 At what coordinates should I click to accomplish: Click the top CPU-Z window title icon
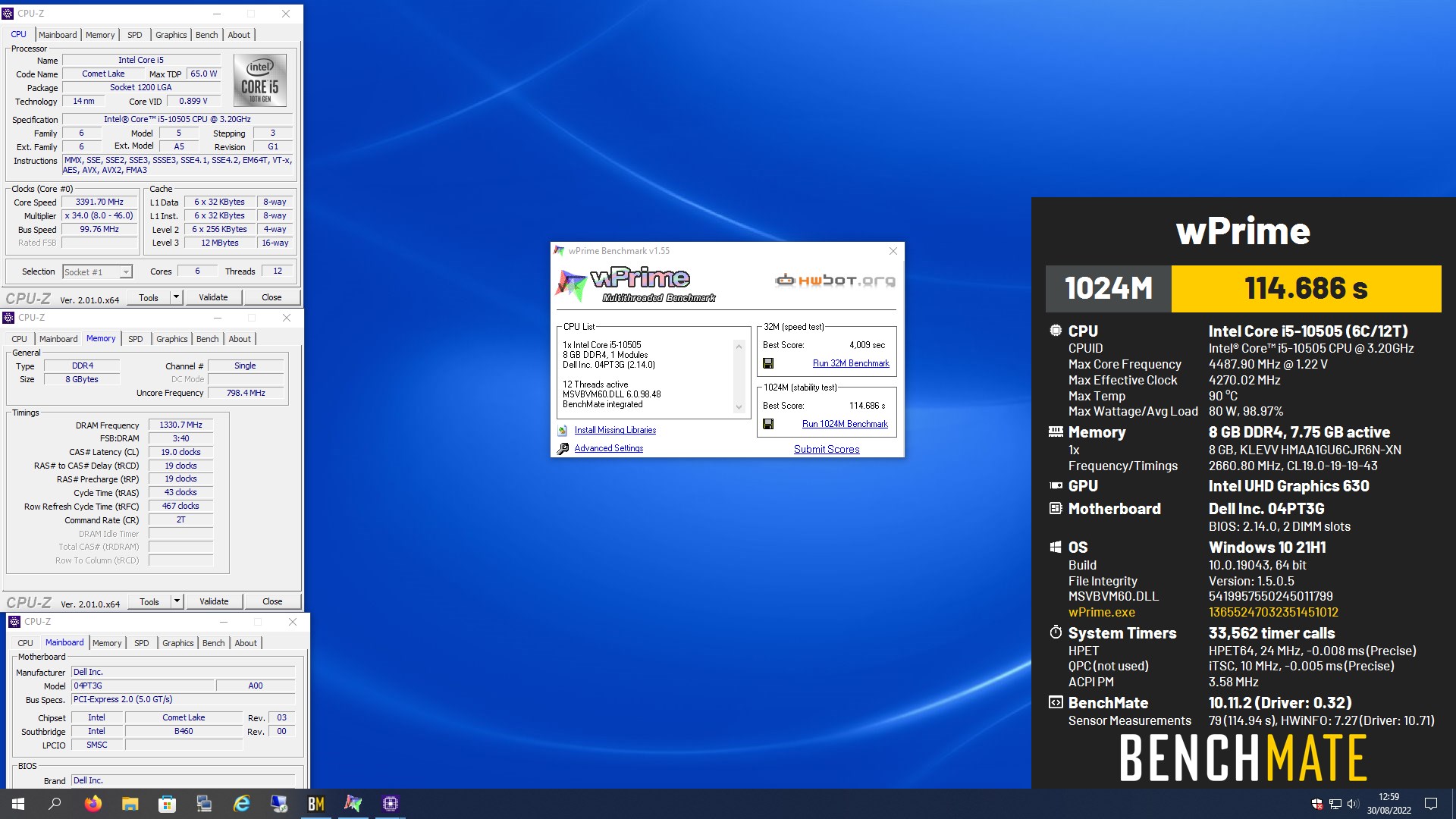8,14
